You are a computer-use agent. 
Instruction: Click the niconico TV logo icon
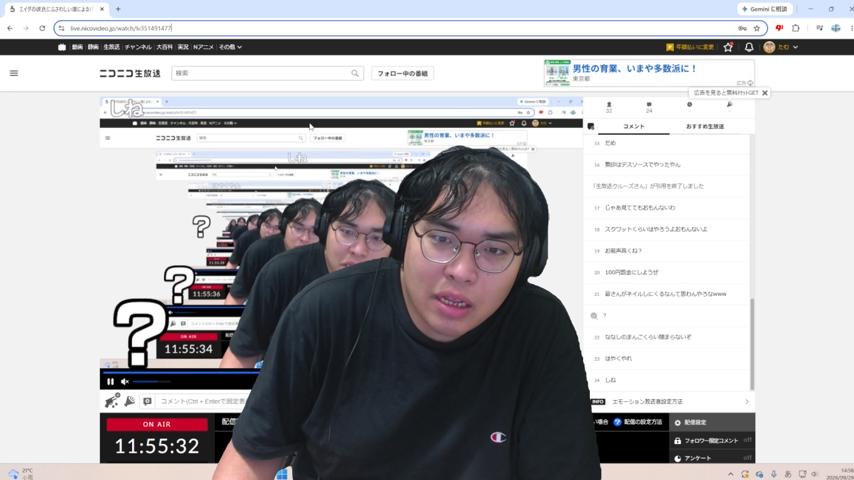62,47
